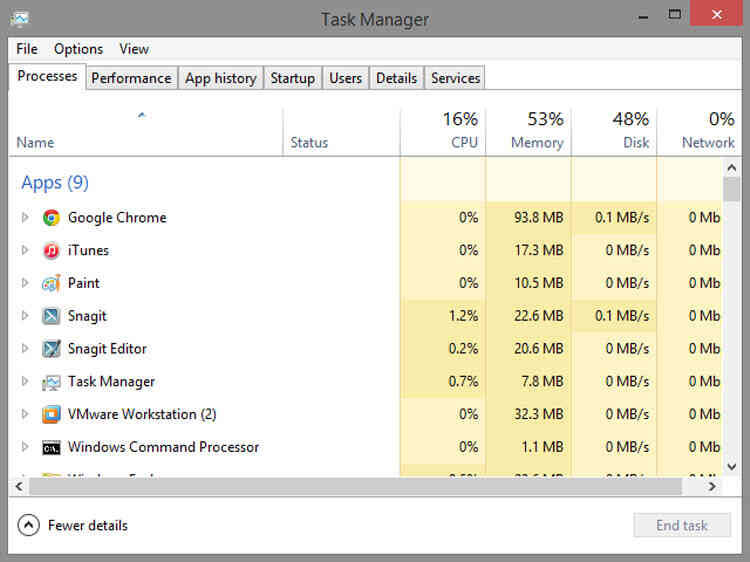Click the horizontal scrollbar right arrow
The image size is (750, 562).
712,486
